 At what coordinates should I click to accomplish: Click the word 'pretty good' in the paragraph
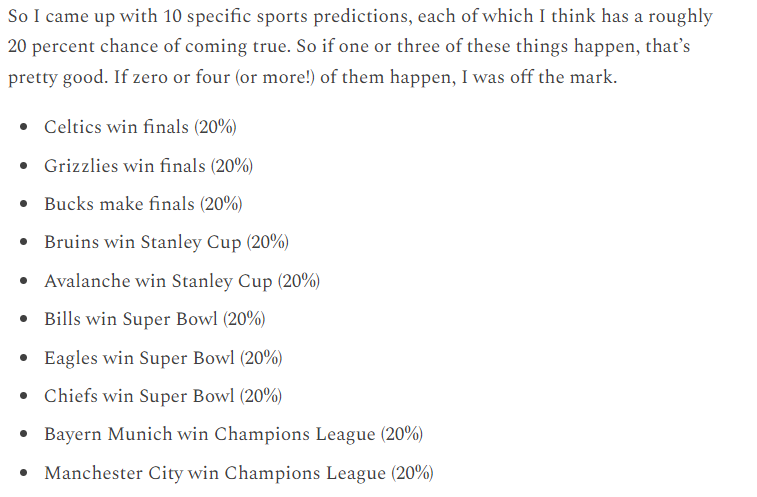click(x=58, y=77)
